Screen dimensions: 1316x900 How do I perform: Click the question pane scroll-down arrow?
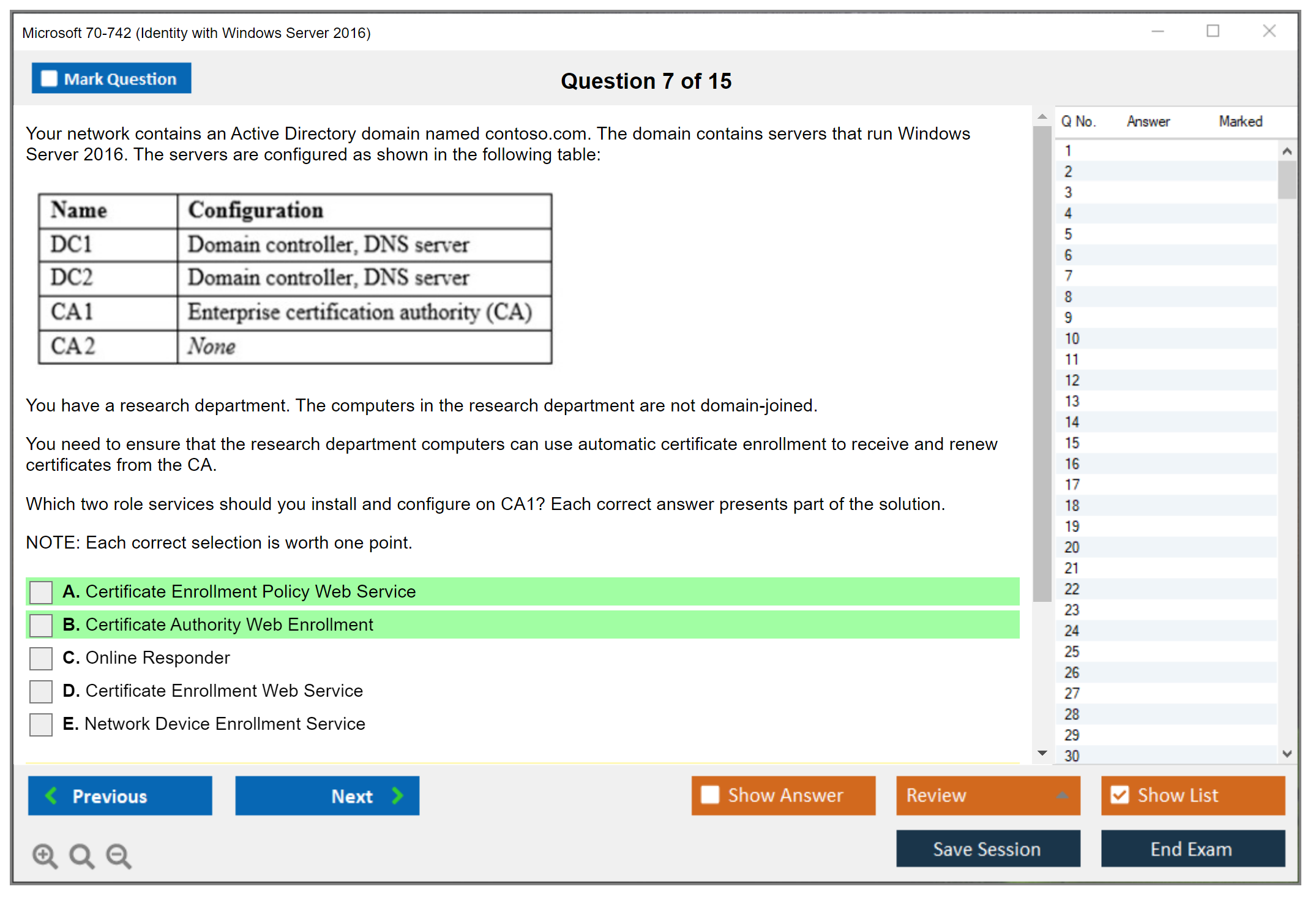[1042, 753]
